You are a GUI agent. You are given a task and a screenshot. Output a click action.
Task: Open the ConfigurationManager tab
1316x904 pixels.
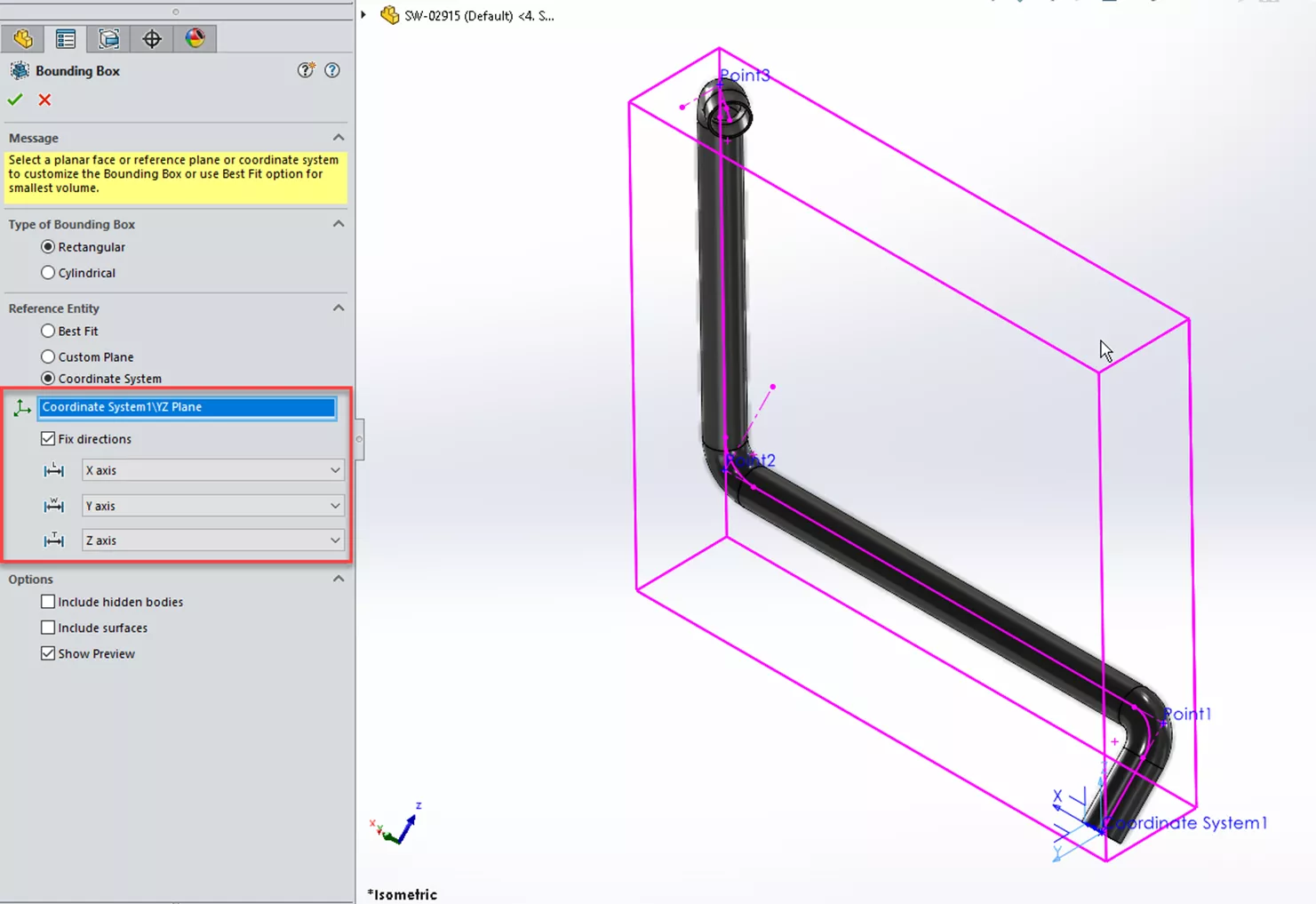click(x=108, y=39)
